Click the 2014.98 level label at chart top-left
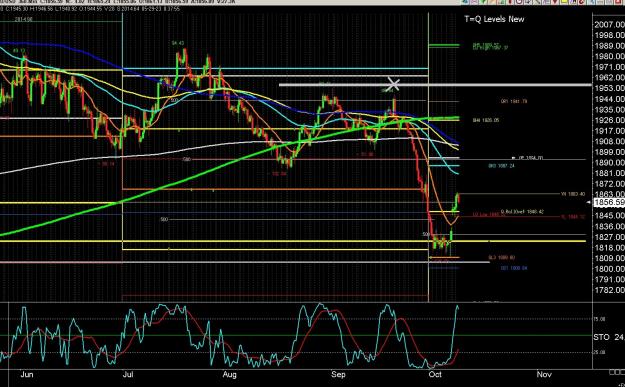 pyautogui.click(x=24, y=19)
